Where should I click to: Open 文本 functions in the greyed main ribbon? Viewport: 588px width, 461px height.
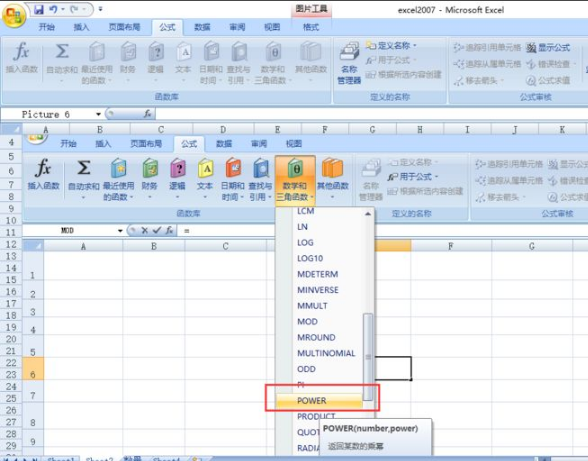(x=183, y=62)
